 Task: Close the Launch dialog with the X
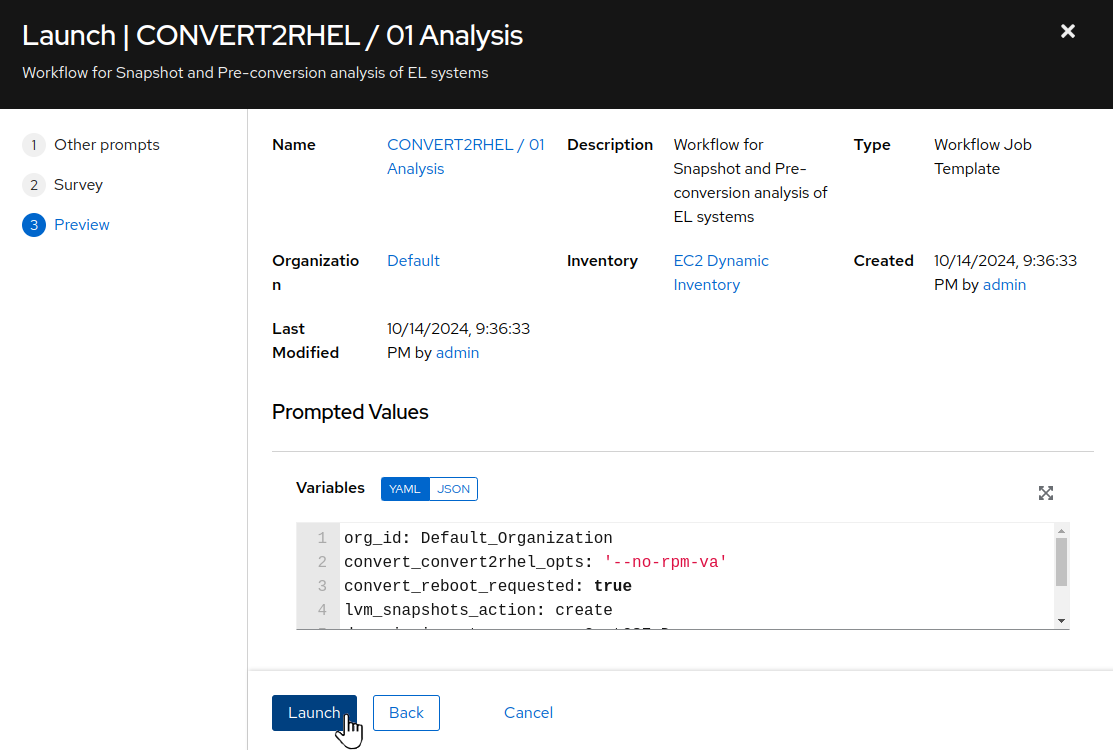(1068, 31)
